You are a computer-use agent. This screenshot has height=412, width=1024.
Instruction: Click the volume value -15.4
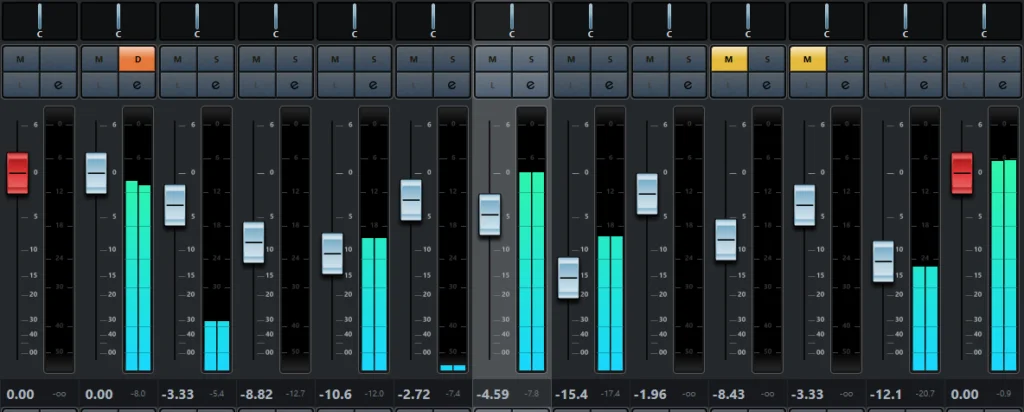click(x=570, y=394)
